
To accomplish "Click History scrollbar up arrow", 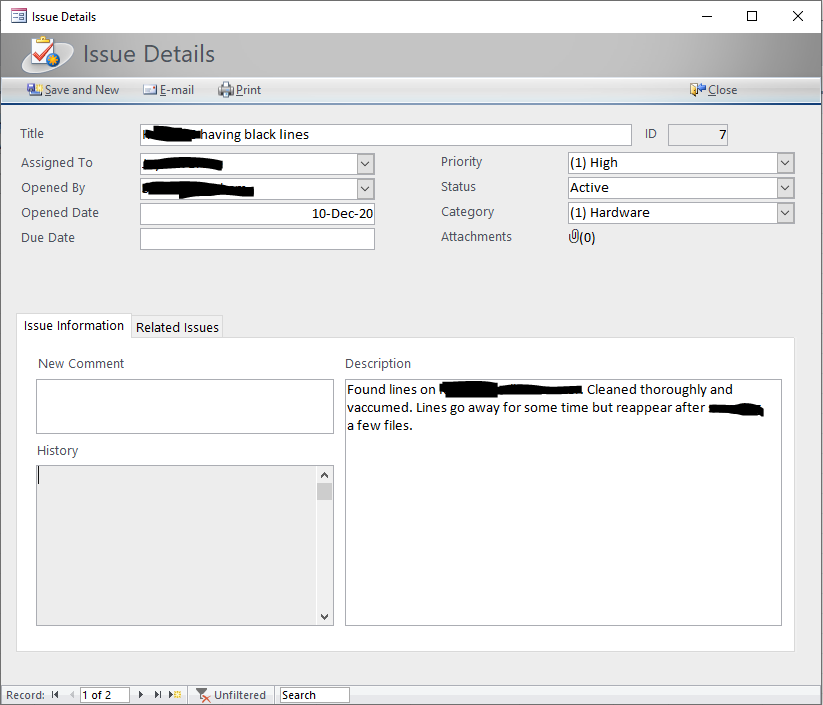I will click(x=324, y=475).
